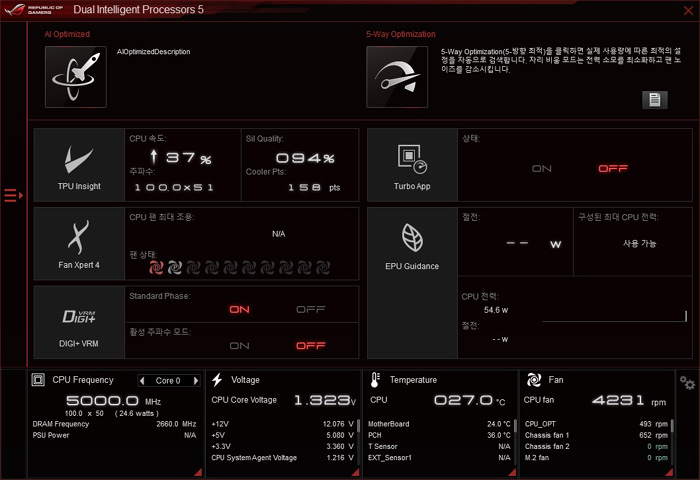Open the EPU Guidance panel
Viewport: 700px width, 480px height.
412,283
